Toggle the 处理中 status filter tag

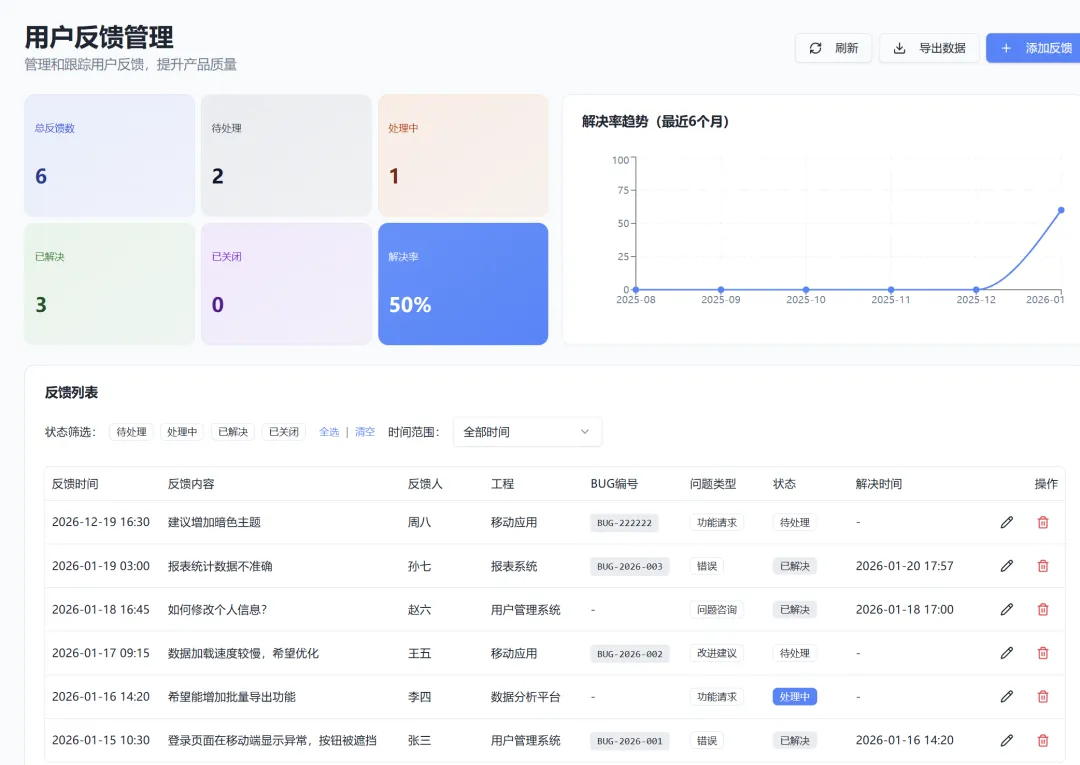click(x=182, y=432)
